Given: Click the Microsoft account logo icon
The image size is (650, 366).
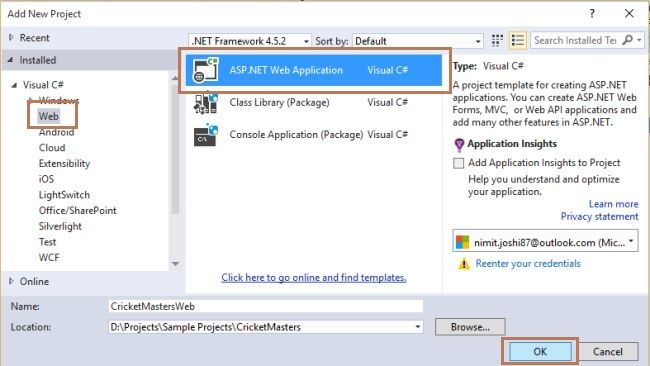Looking at the screenshot, I should (462, 242).
